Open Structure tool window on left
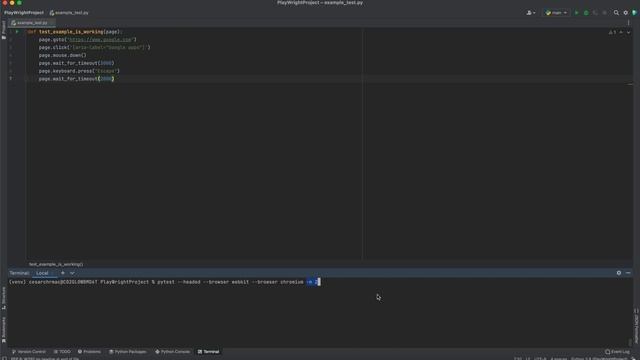Screen dimensions: 640x360 [4, 298]
